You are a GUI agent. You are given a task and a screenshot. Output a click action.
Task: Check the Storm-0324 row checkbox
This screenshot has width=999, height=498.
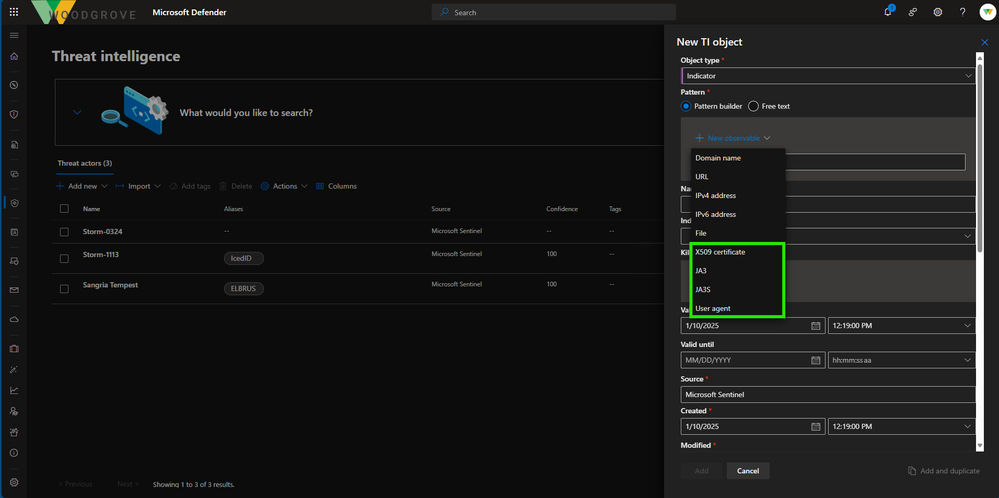[x=64, y=232]
